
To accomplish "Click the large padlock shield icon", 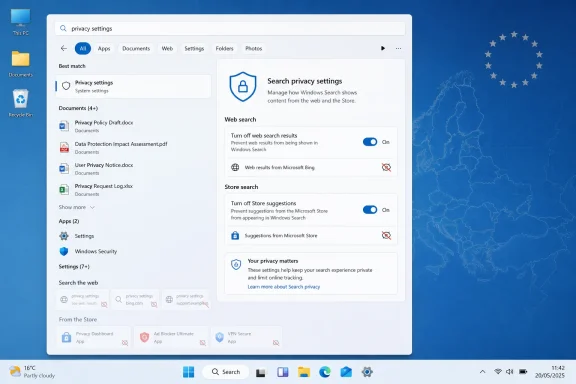I will pyautogui.click(x=242, y=87).
